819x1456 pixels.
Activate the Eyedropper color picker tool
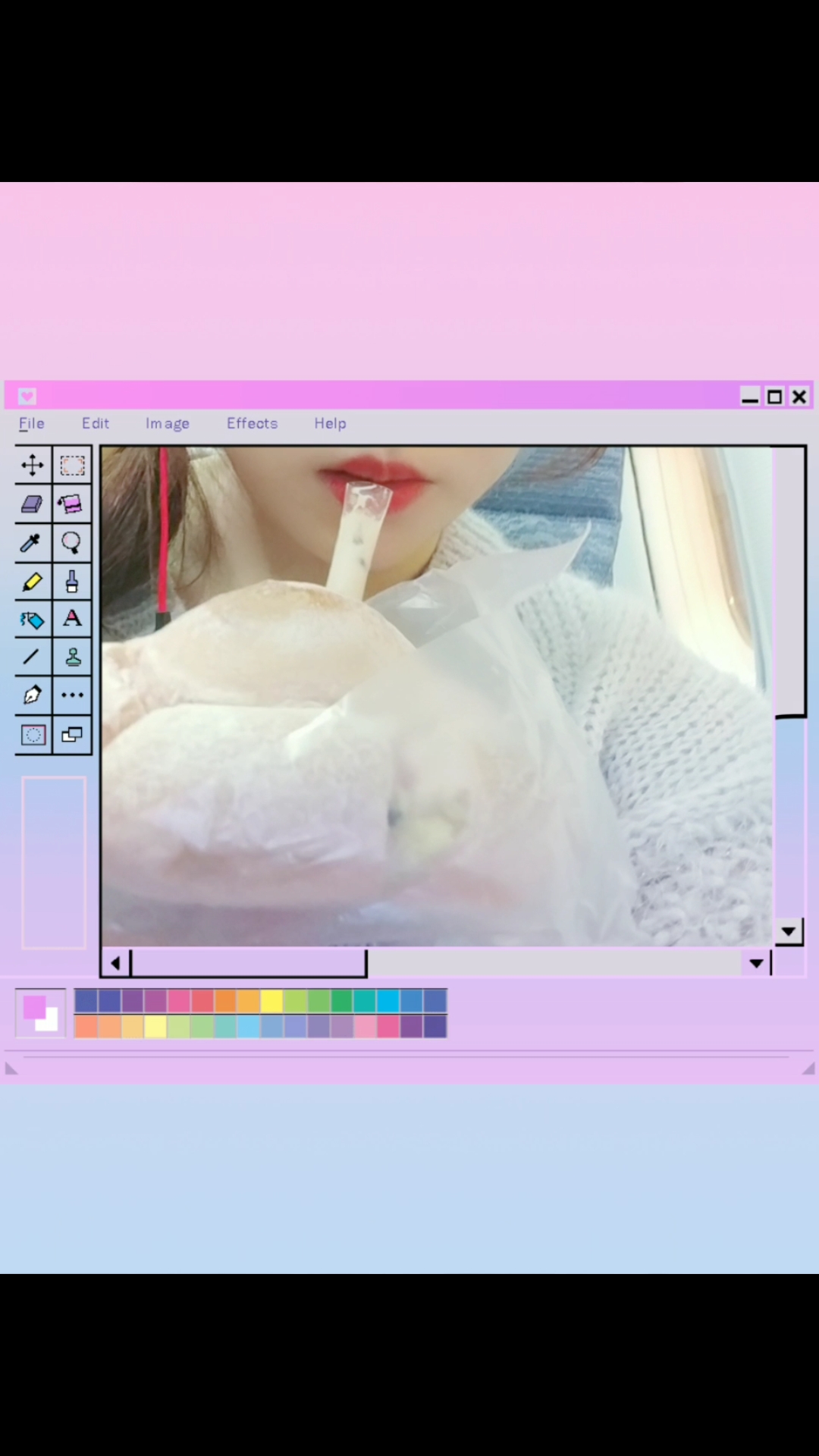coord(33,543)
